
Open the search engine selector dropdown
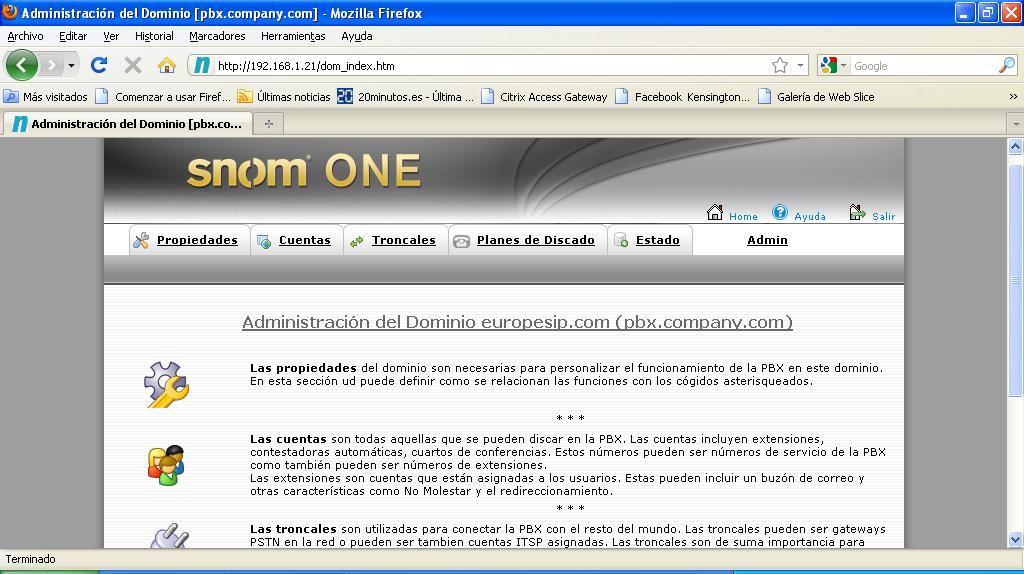(833, 66)
